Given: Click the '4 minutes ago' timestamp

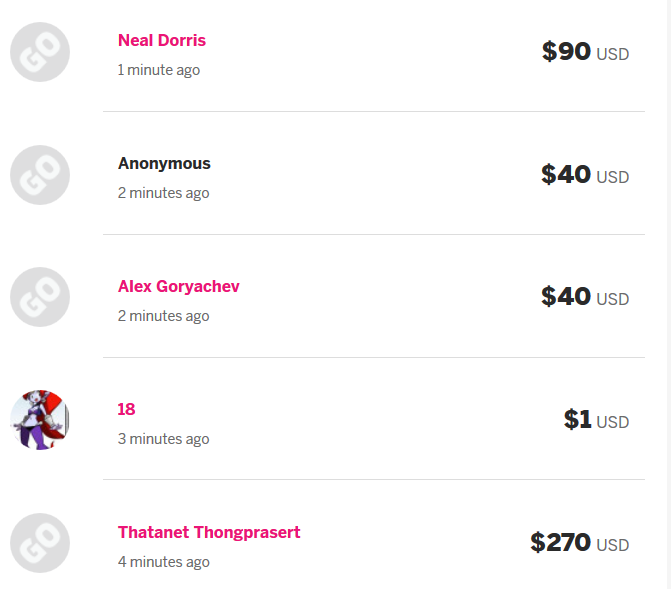Looking at the screenshot, I should 163,562.
